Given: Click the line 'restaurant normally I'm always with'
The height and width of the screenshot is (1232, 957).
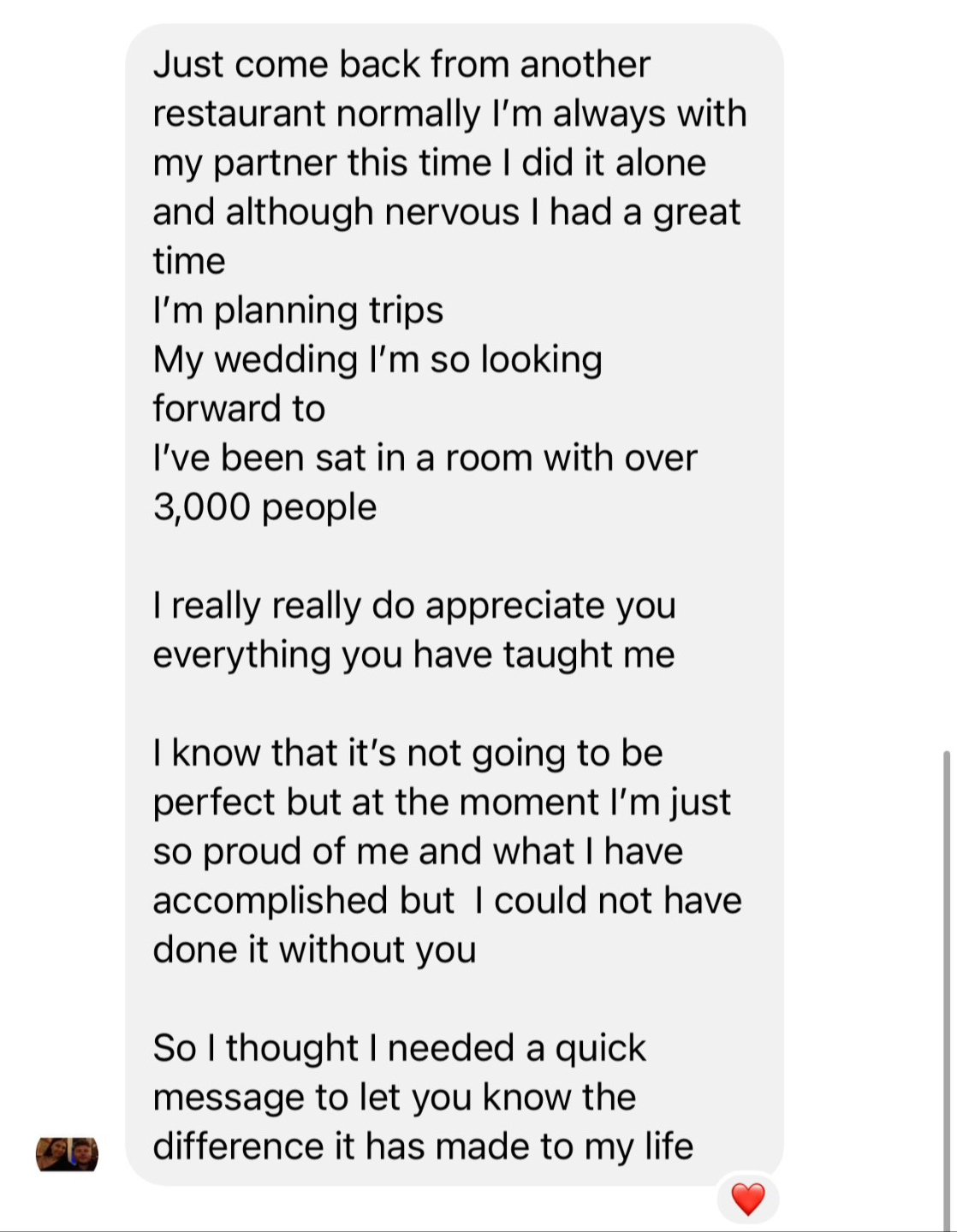Looking at the screenshot, I should pyautogui.click(x=449, y=114).
